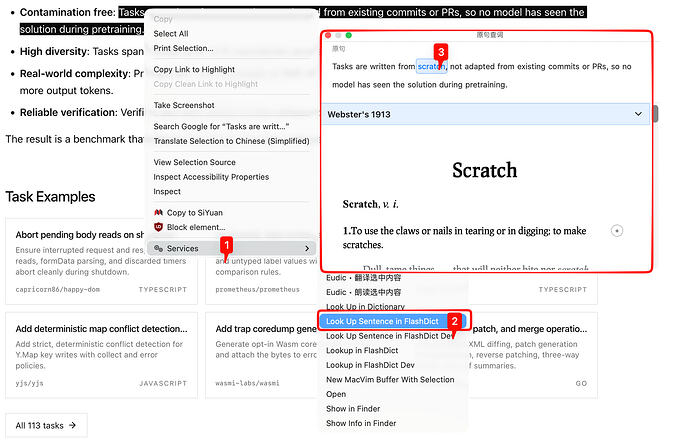Select Search Google for "Tasks are writt..."
This screenshot has width=690, height=440.
[221, 126]
